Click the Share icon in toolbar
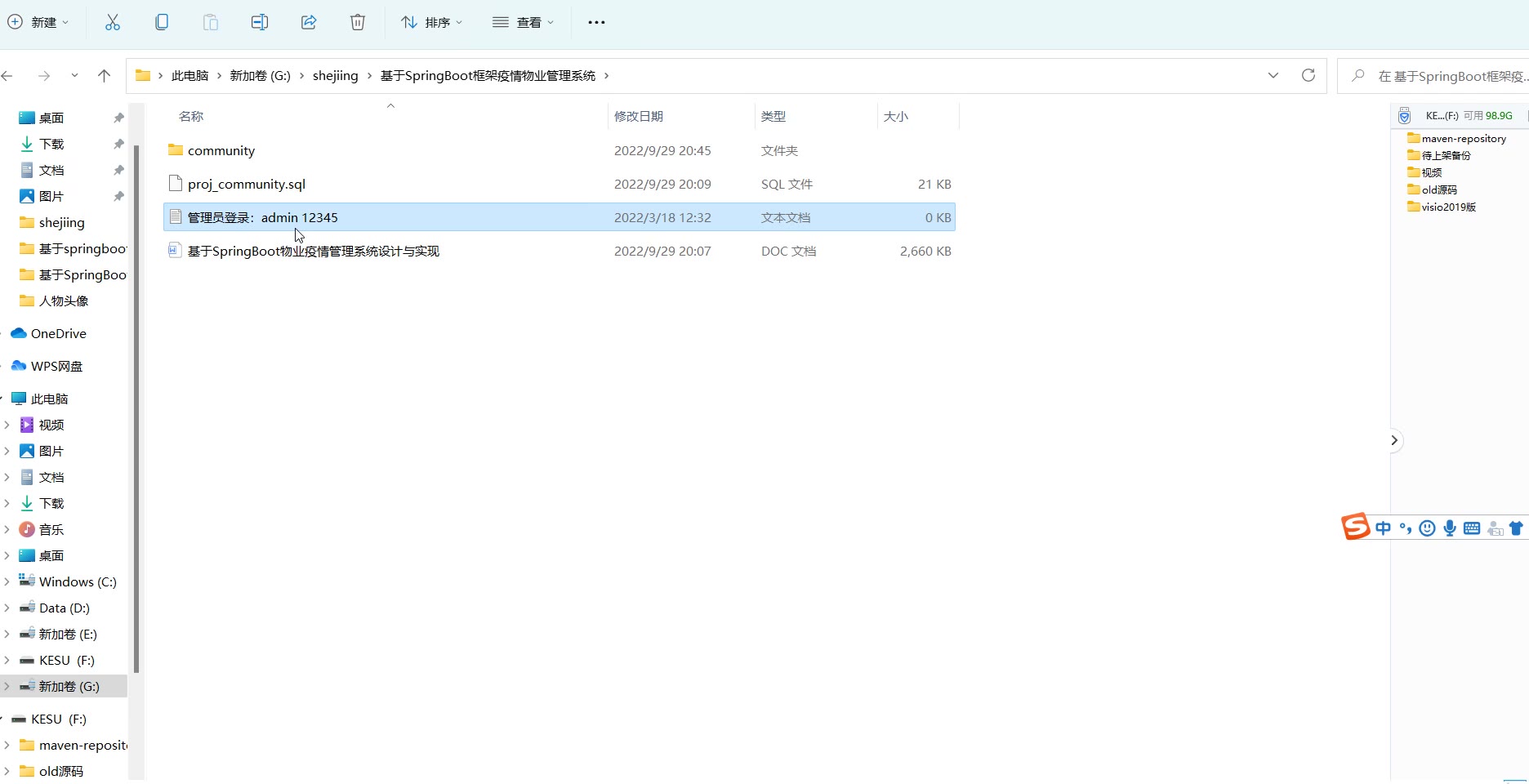Image resolution: width=1529 pixels, height=784 pixels. pos(309,22)
